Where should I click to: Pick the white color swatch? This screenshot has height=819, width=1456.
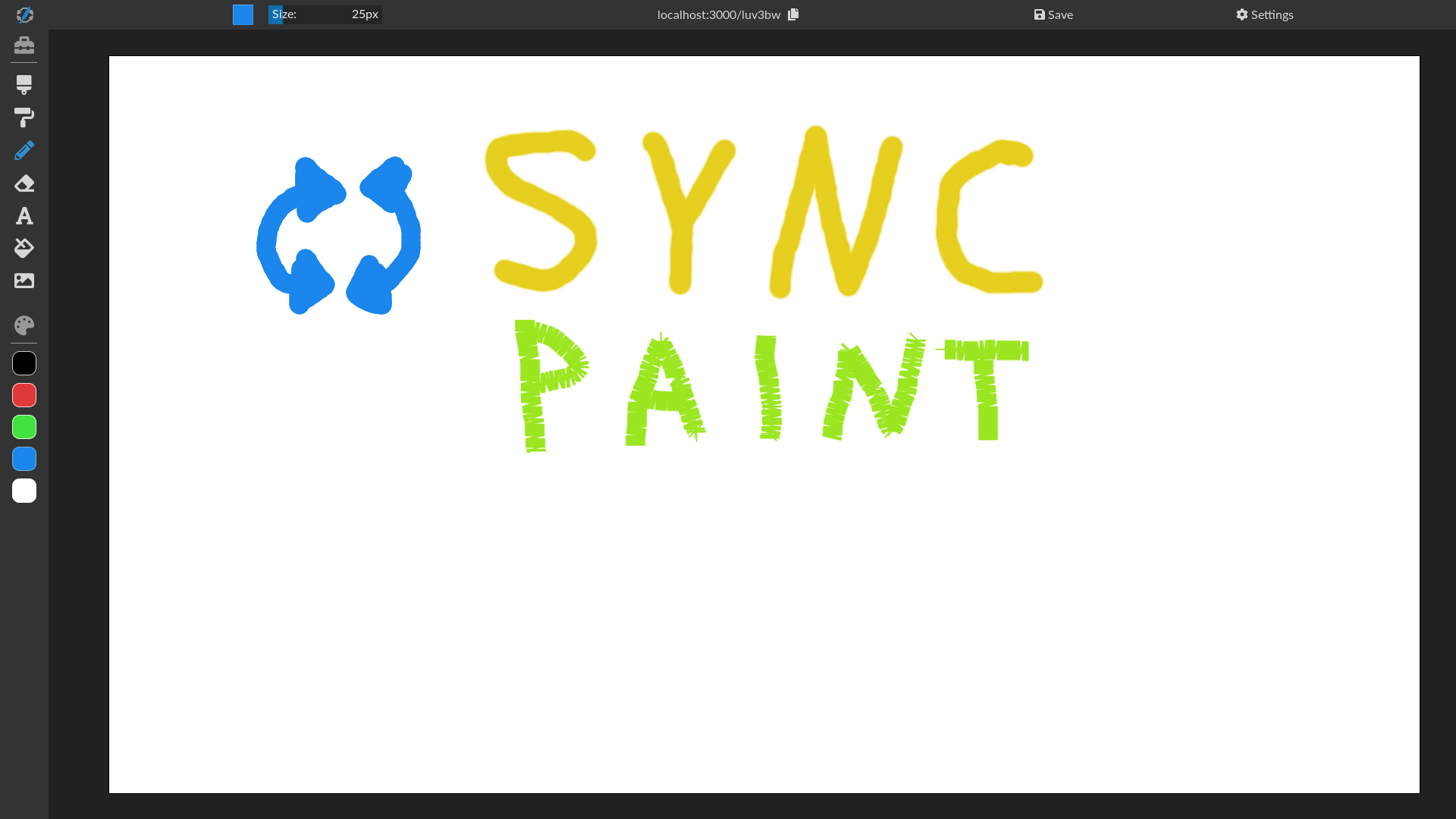pyautogui.click(x=24, y=491)
